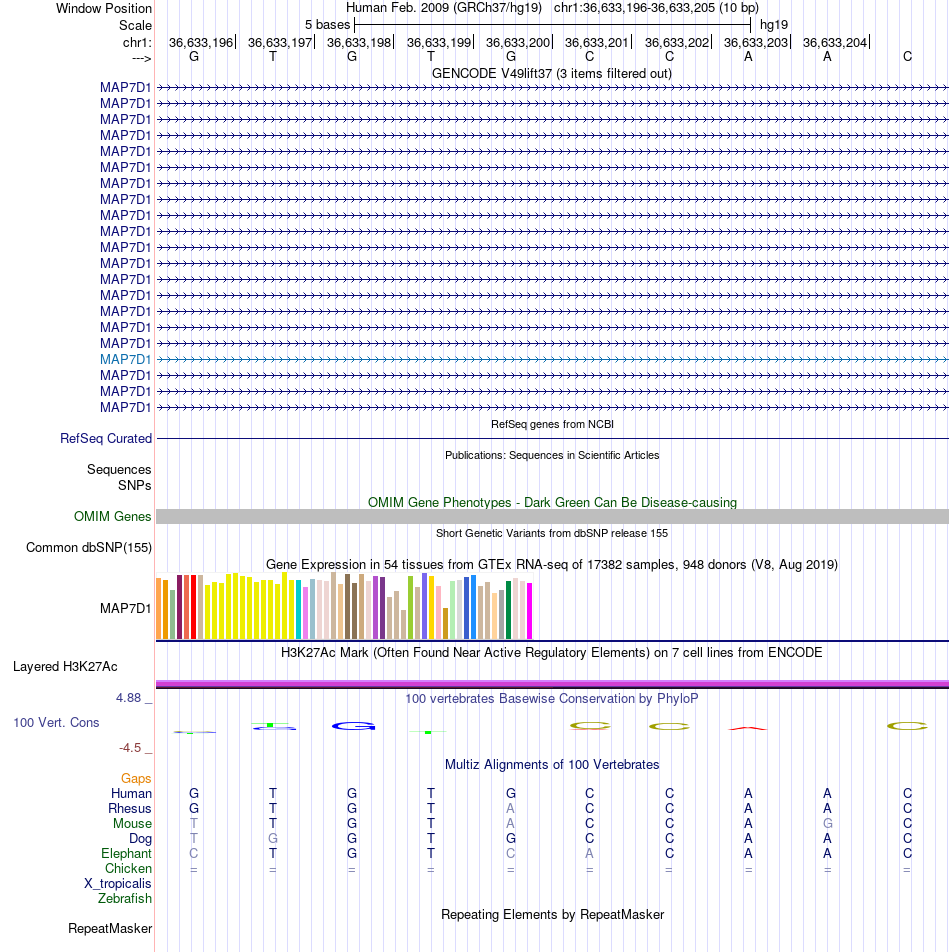Click the gray OMIM Genes item bar

point(552,517)
